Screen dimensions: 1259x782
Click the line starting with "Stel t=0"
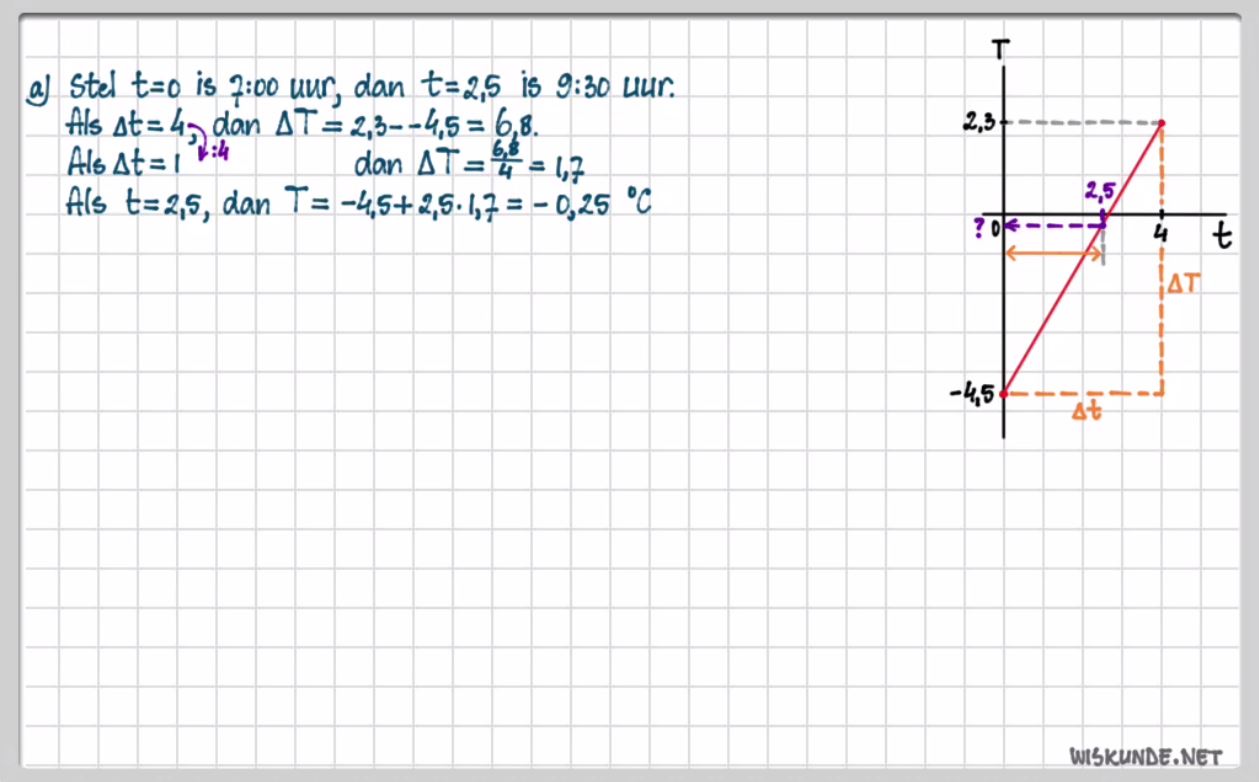[372, 86]
